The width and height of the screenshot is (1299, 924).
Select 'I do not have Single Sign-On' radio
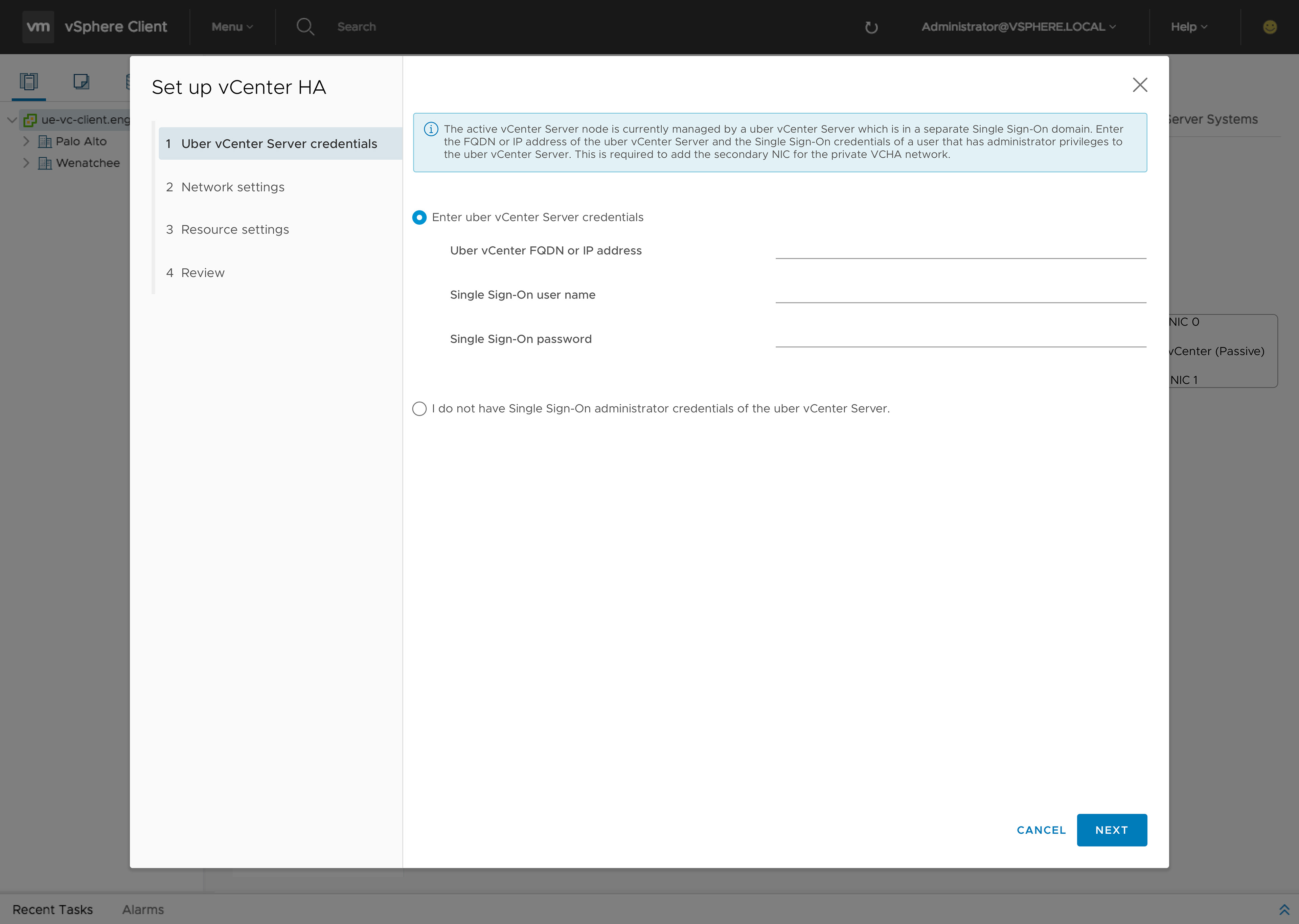point(419,408)
